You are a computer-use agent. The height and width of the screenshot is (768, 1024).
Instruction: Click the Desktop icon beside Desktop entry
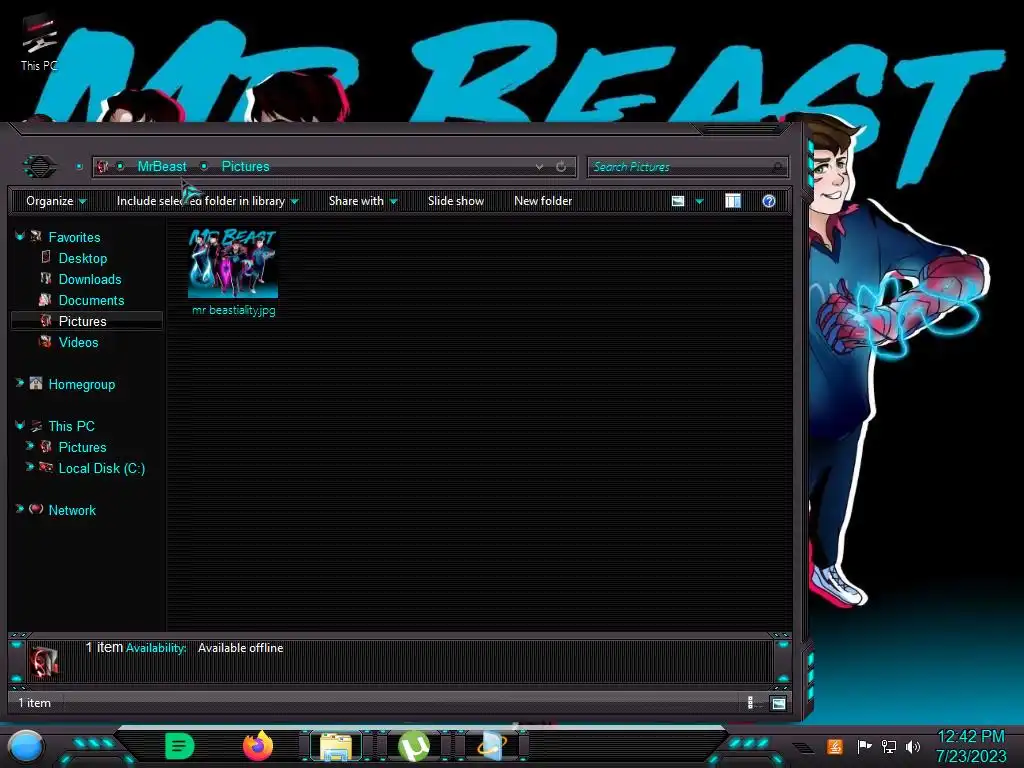pyautogui.click(x=46, y=257)
